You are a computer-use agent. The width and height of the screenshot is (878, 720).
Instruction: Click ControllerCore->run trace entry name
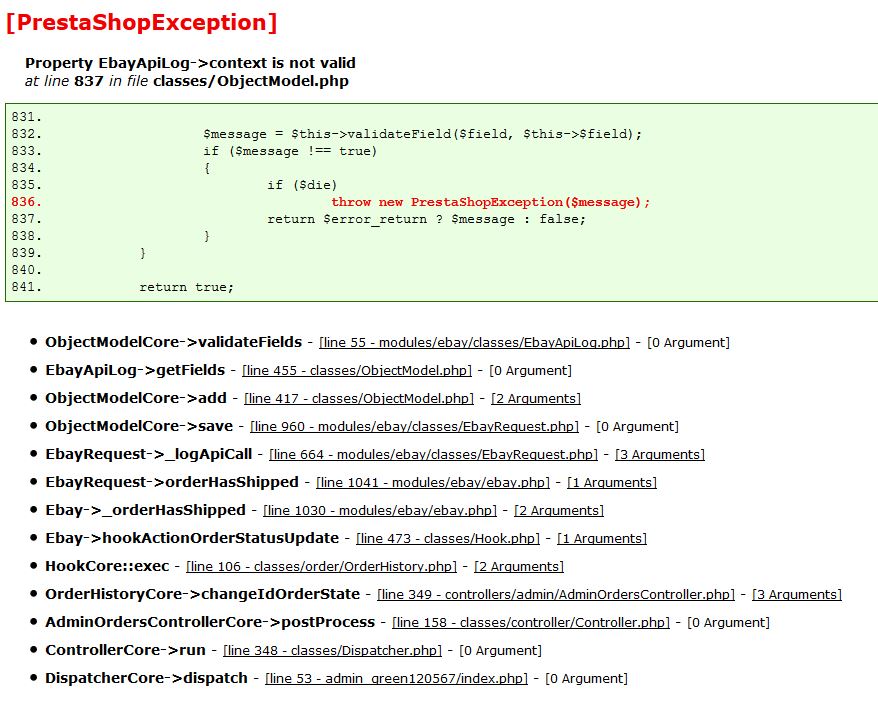tap(125, 650)
